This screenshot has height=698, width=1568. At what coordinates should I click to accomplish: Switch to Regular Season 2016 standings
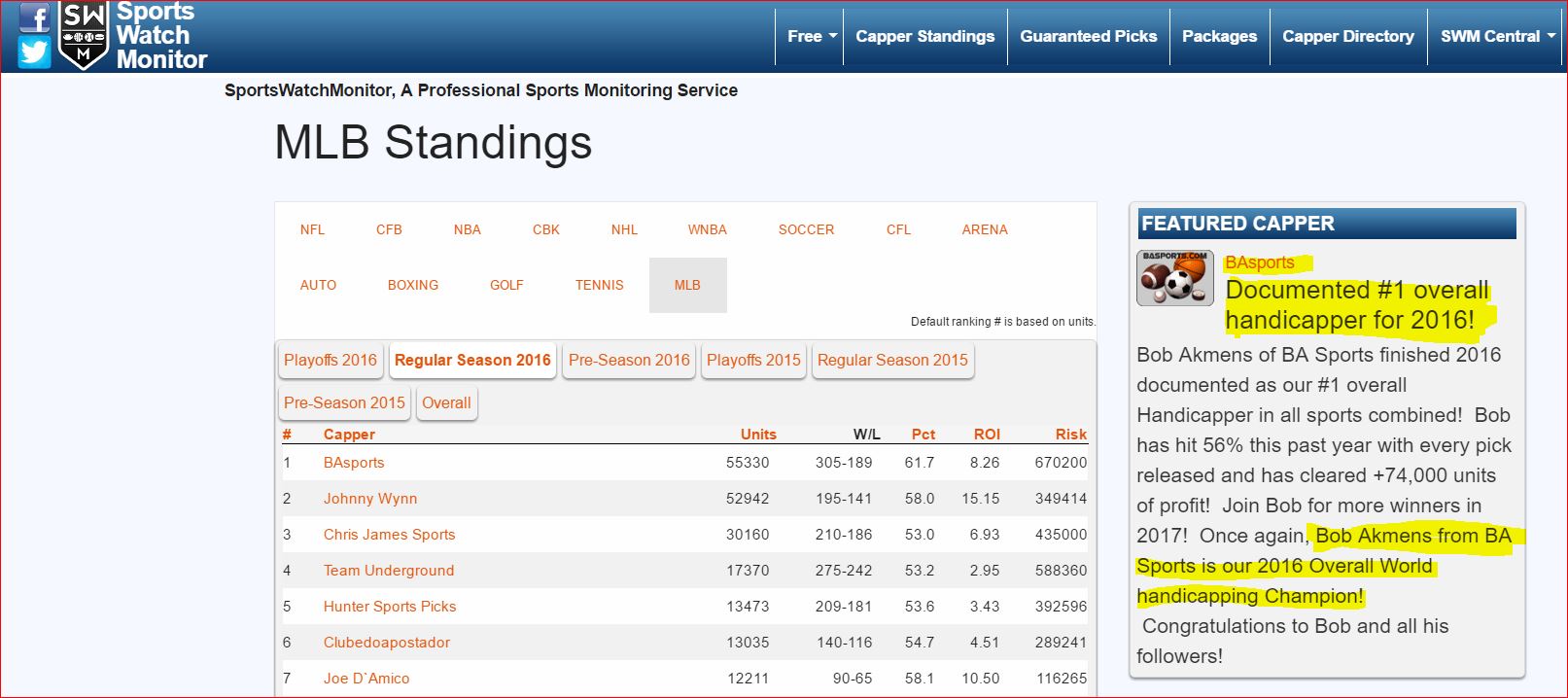coord(472,360)
